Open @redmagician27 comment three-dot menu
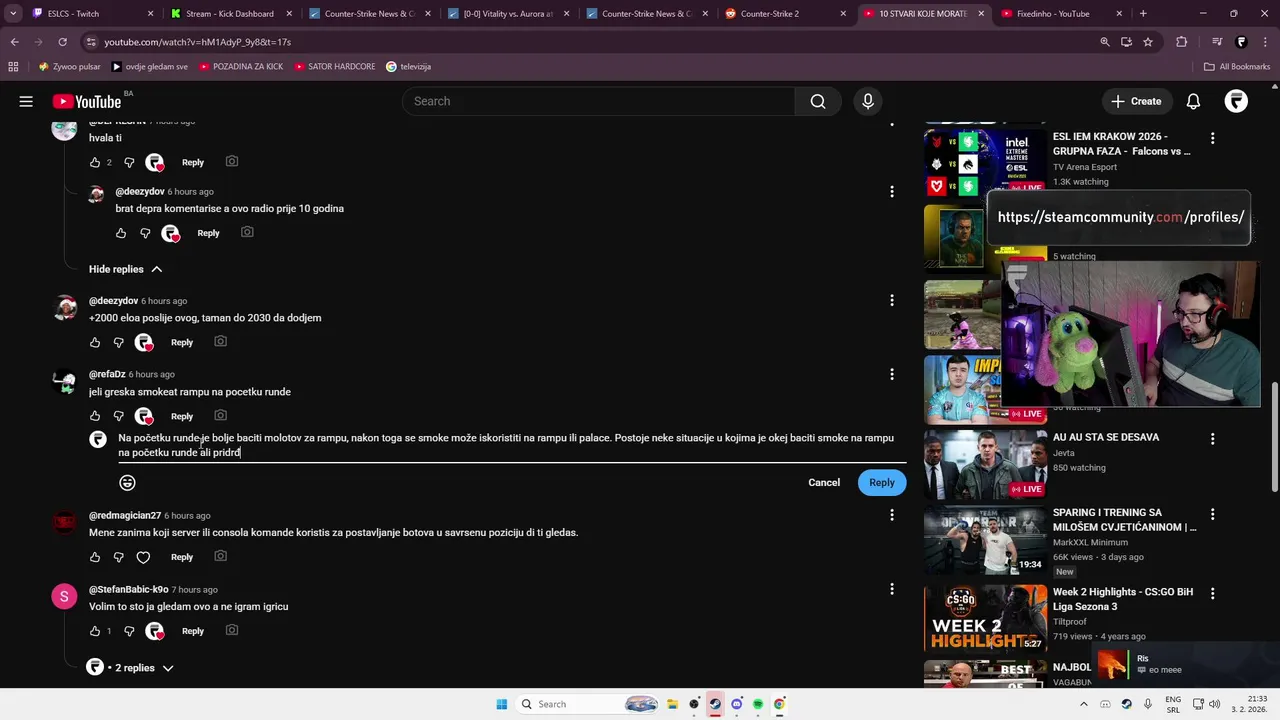 [892, 515]
